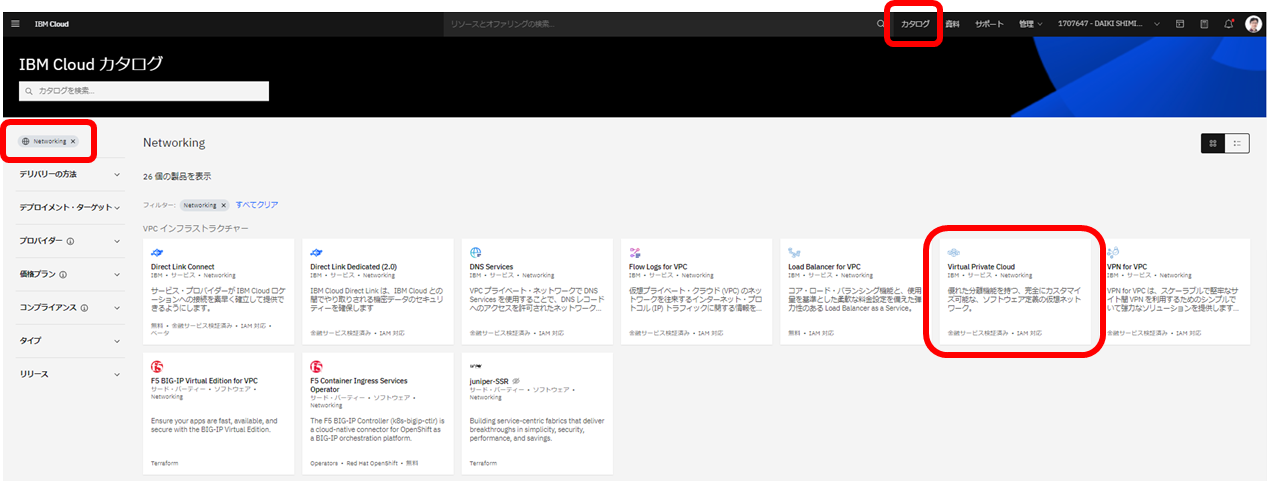Click the Networking page heading
Image resolution: width=1267 pixels, height=481 pixels.
(x=174, y=143)
